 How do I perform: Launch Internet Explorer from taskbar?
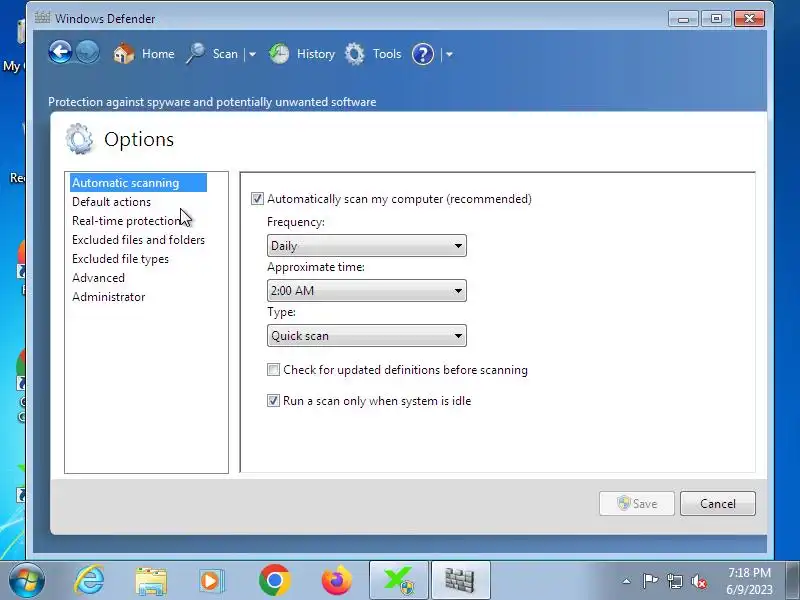pyautogui.click(x=89, y=580)
